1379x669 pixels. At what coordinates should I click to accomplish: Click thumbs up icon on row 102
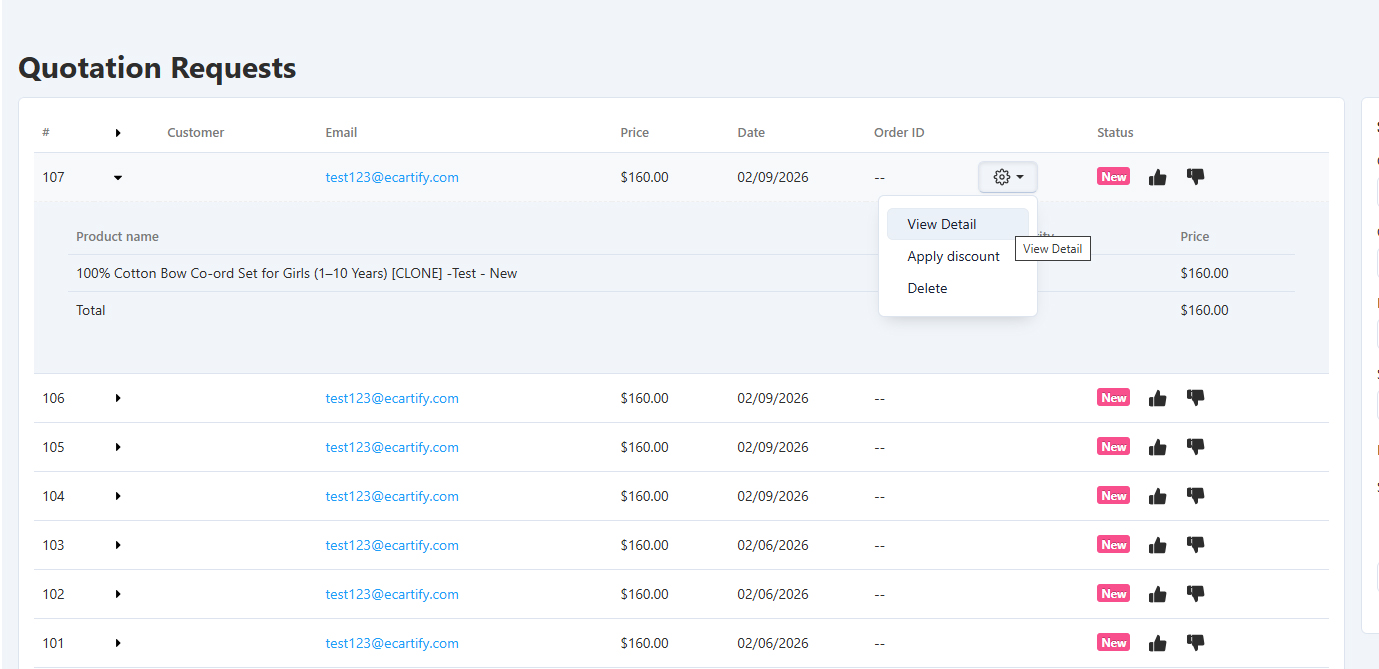point(1157,594)
